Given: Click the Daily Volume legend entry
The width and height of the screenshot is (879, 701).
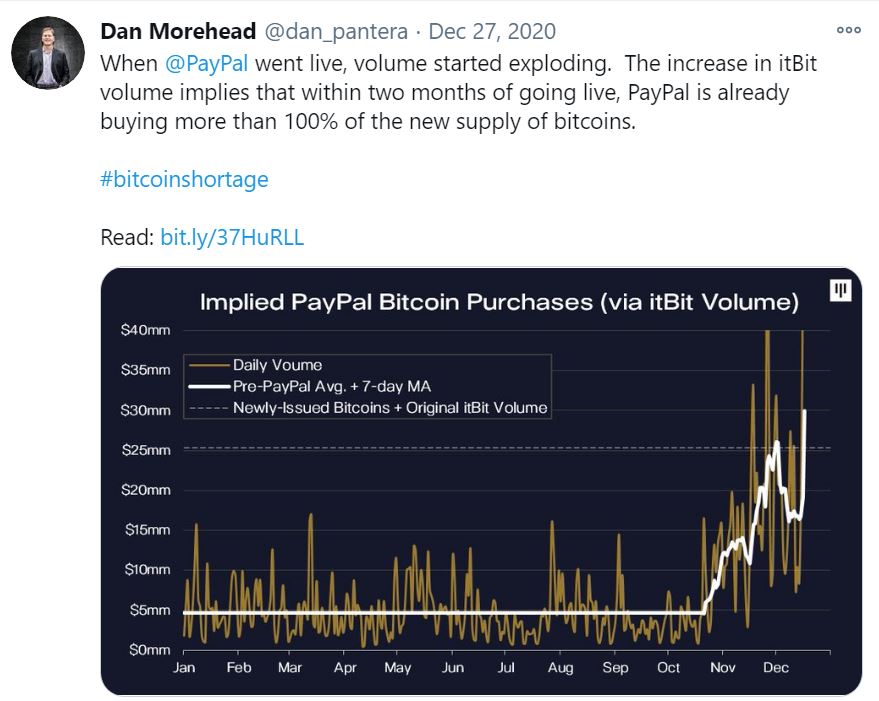Looking at the screenshot, I should tap(277, 365).
